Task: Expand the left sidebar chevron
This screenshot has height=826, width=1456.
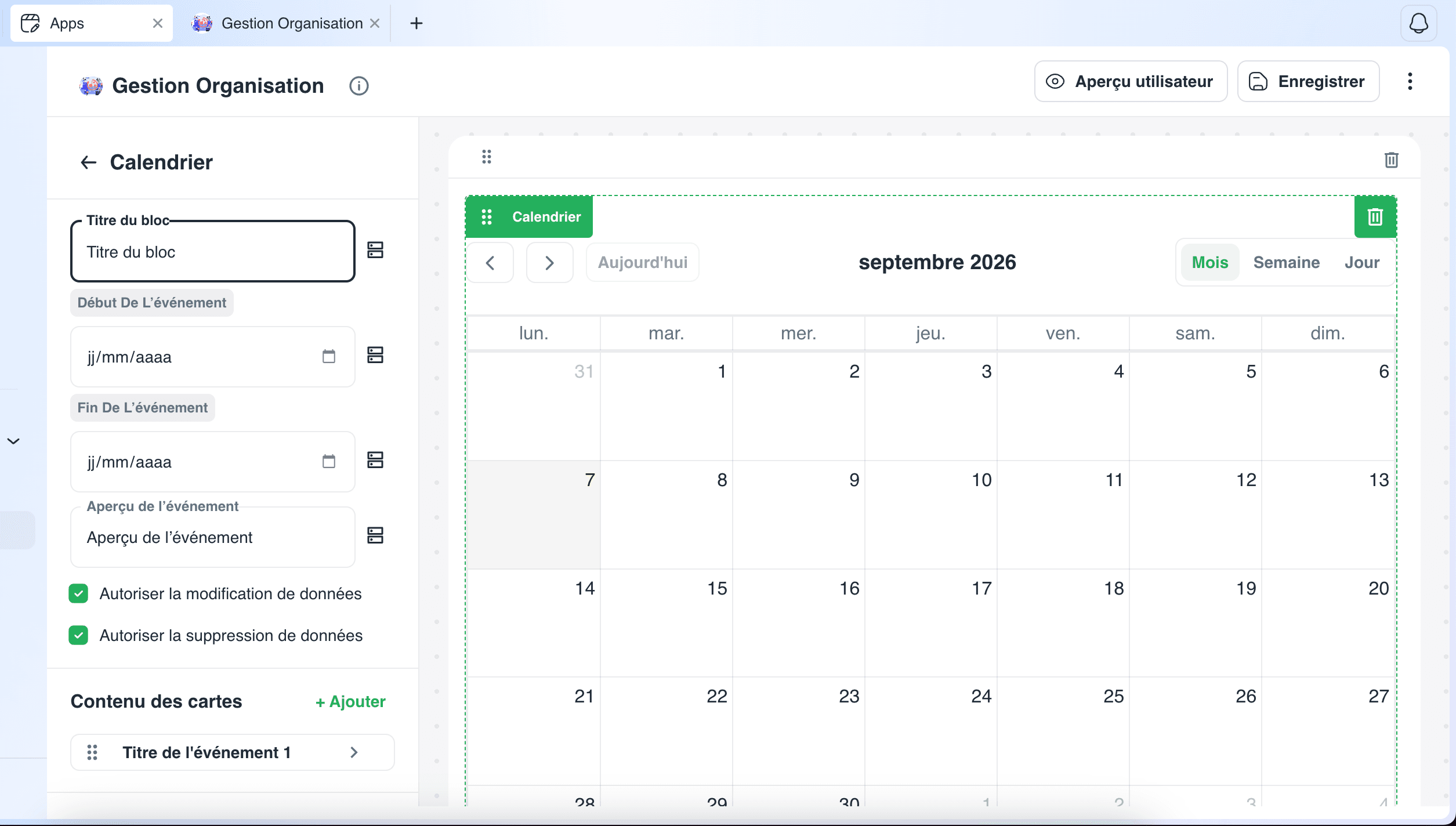Action: (13, 441)
